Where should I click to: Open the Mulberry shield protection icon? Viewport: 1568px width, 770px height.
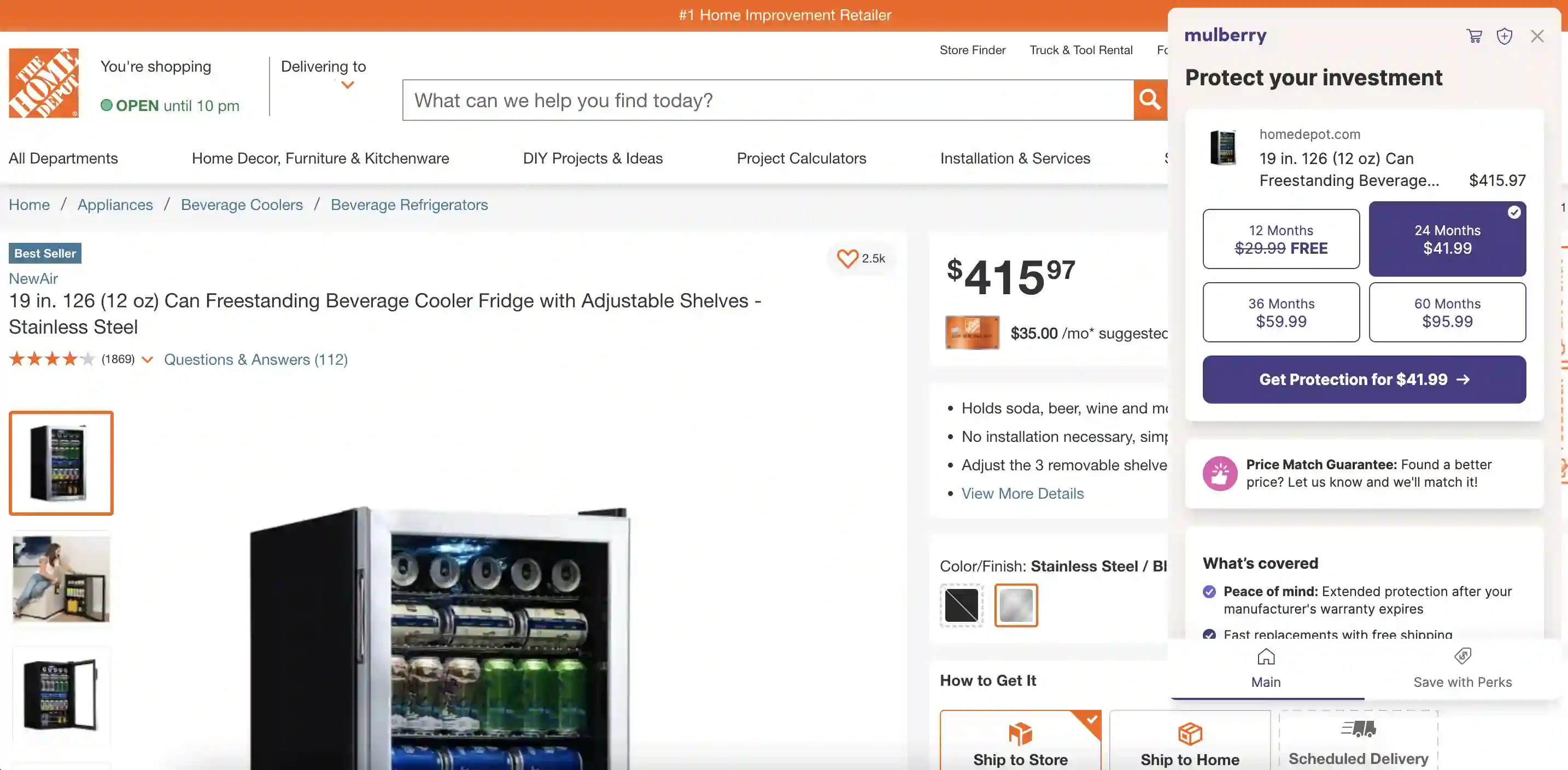tap(1505, 36)
